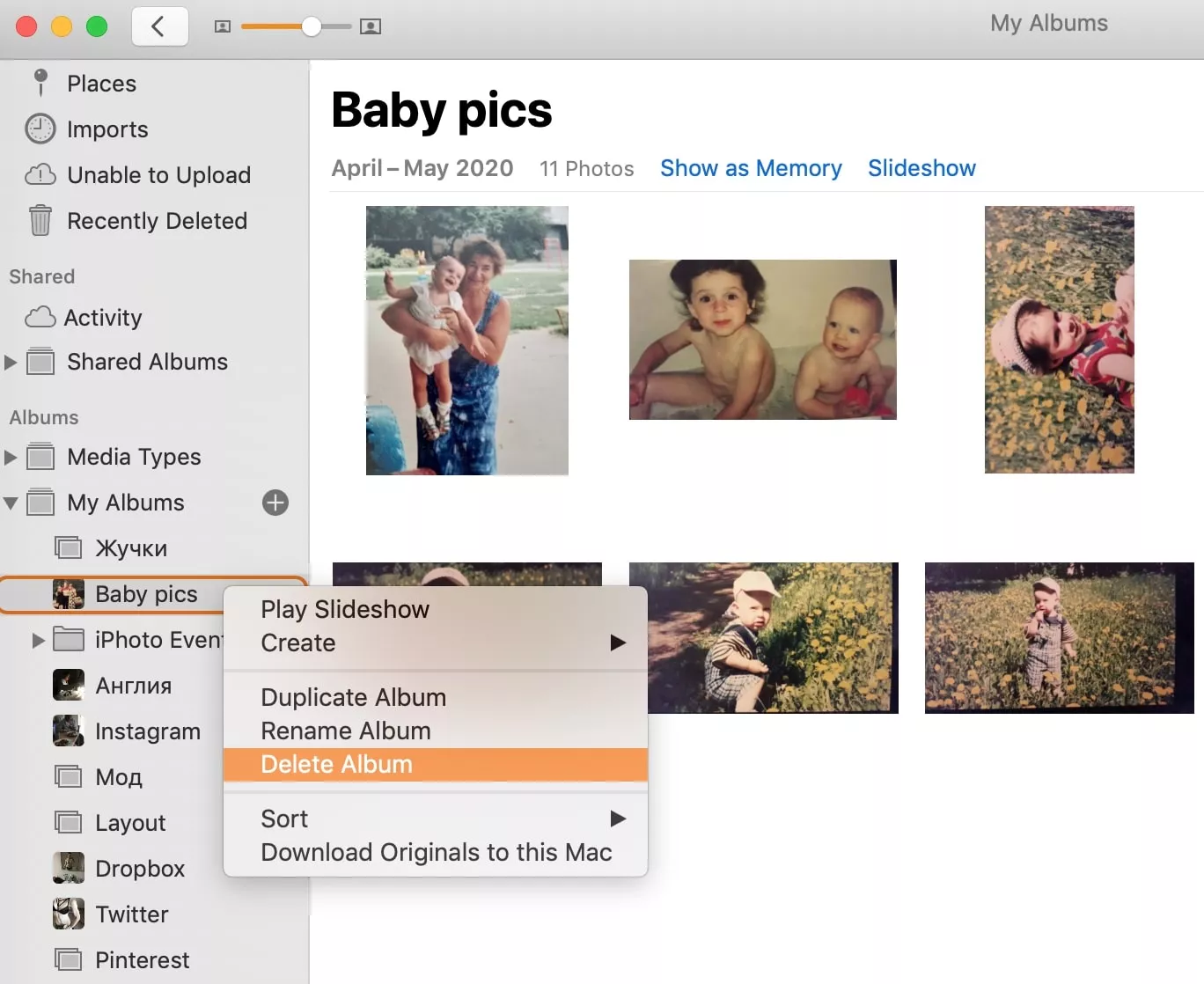Click the Show as Memory link
1204x984 pixels.
[751, 168]
